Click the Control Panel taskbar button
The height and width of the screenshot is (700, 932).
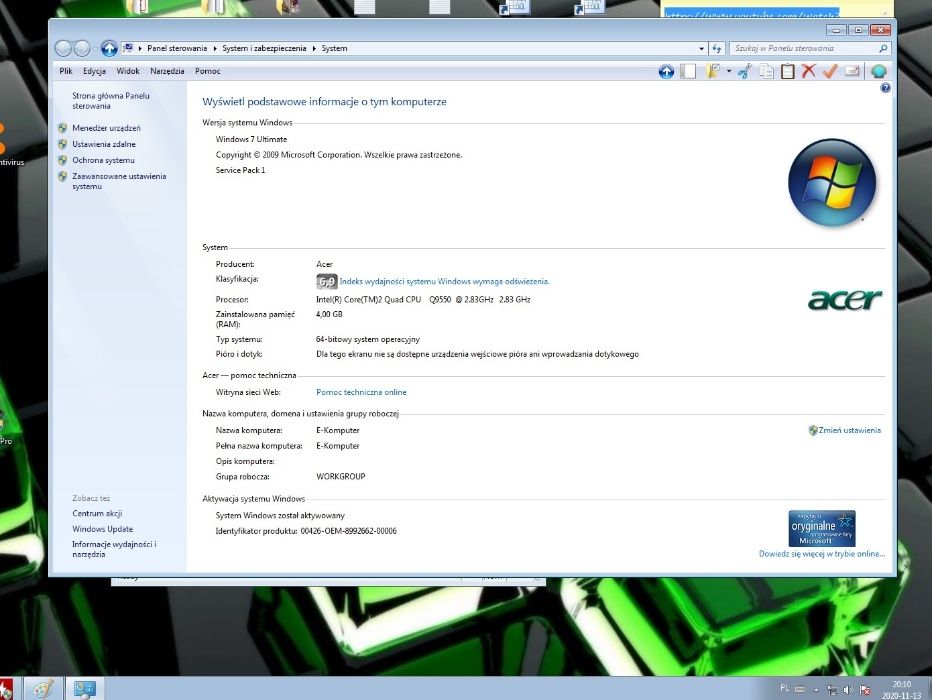[84, 689]
